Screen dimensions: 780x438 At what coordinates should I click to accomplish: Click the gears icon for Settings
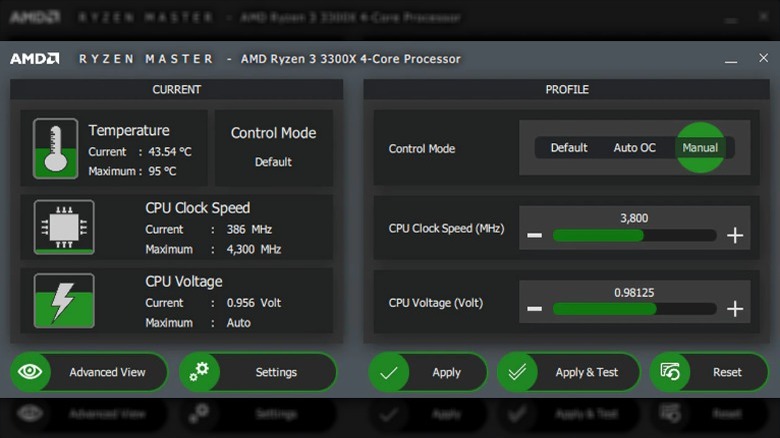coord(200,372)
